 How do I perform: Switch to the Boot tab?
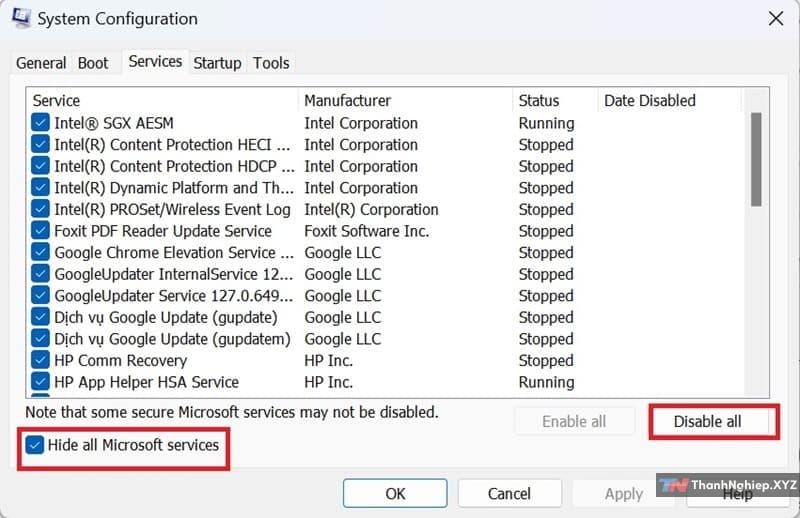click(x=93, y=63)
